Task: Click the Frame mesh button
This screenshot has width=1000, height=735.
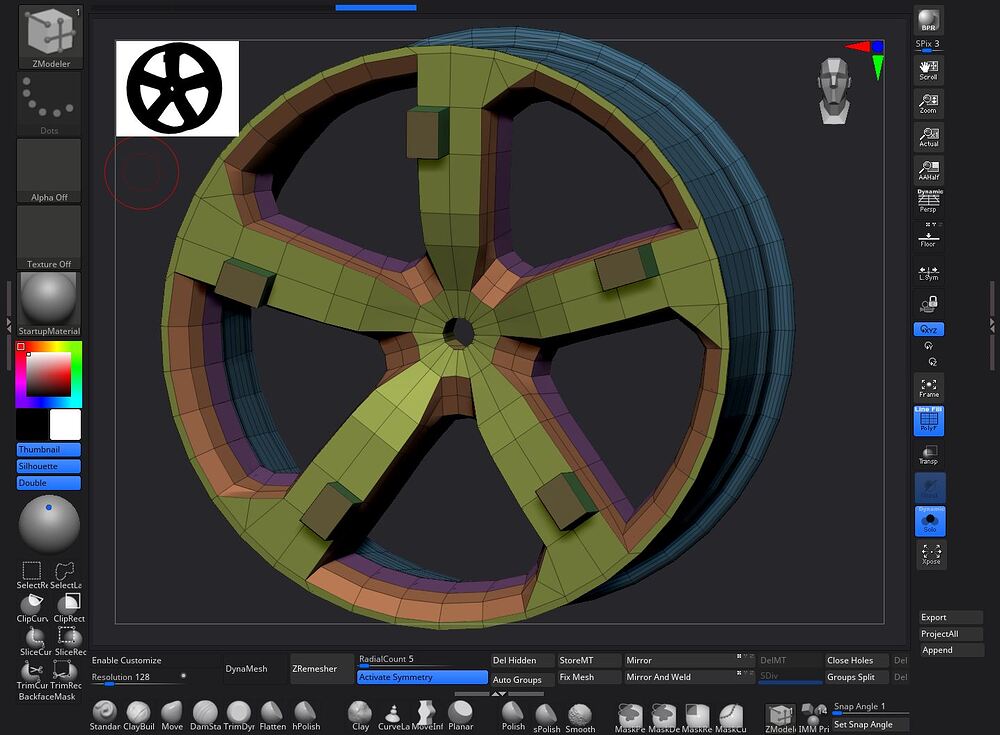Action: pyautogui.click(x=929, y=387)
